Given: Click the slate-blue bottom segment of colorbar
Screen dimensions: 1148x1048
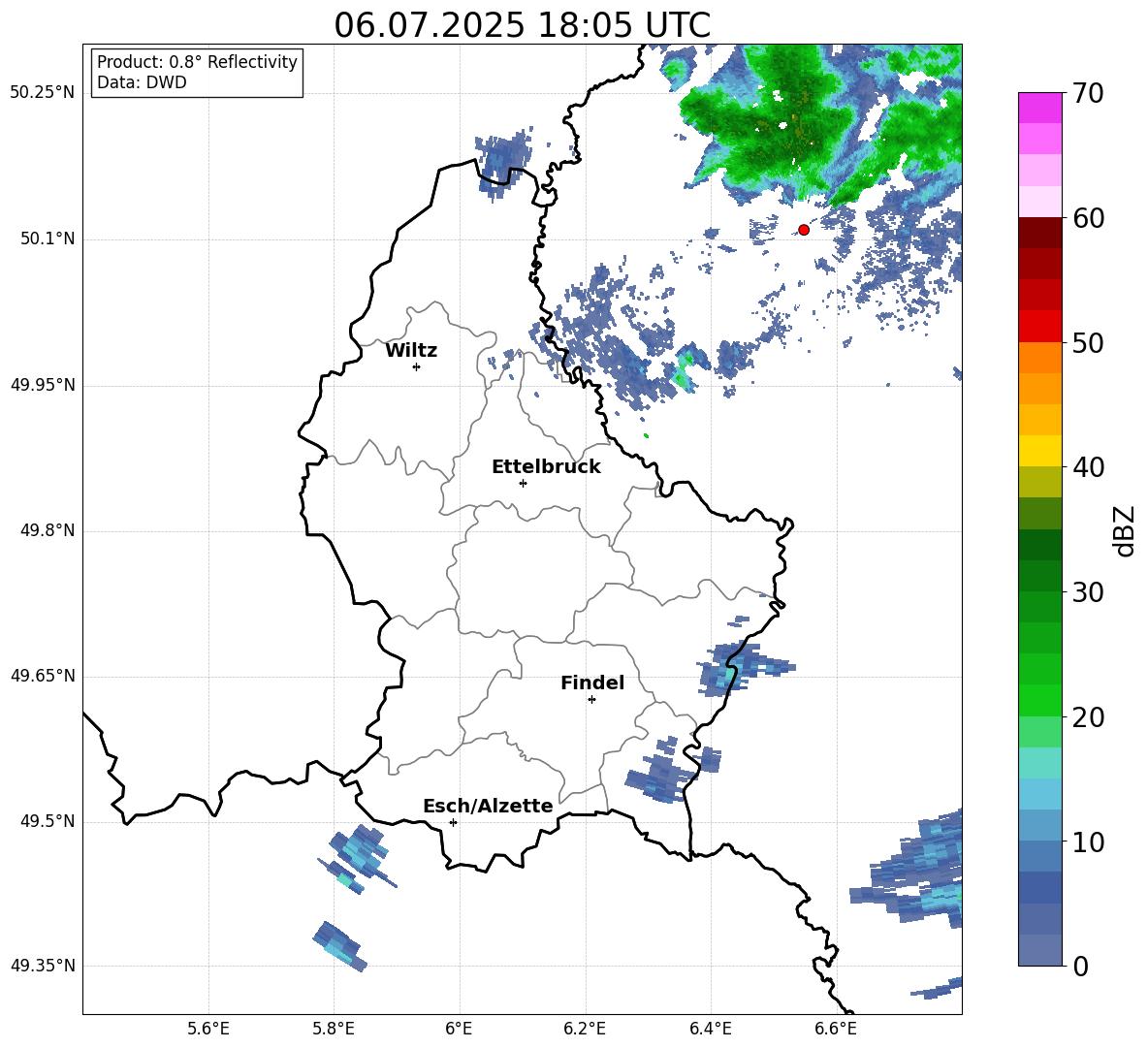Looking at the screenshot, I should (x=1039, y=950).
